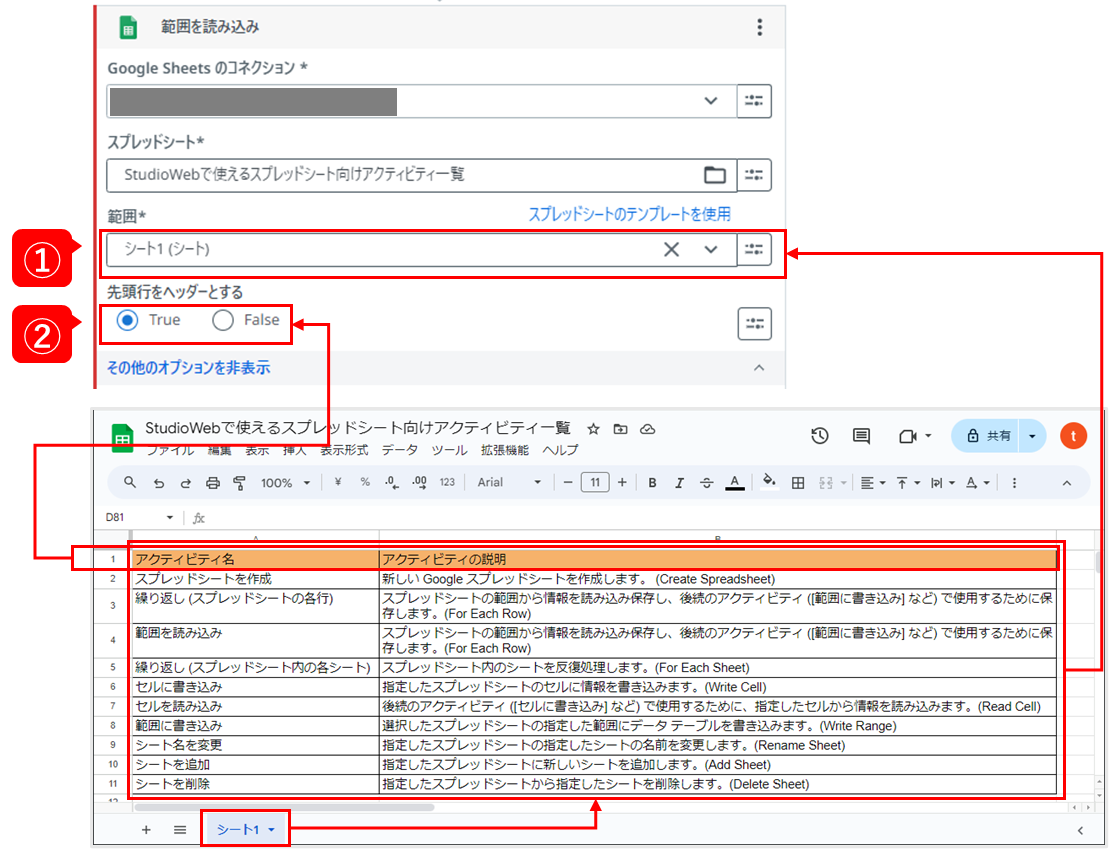1109x849 pixels.
Task: Undo the last action in Sheets
Action: click(x=158, y=483)
